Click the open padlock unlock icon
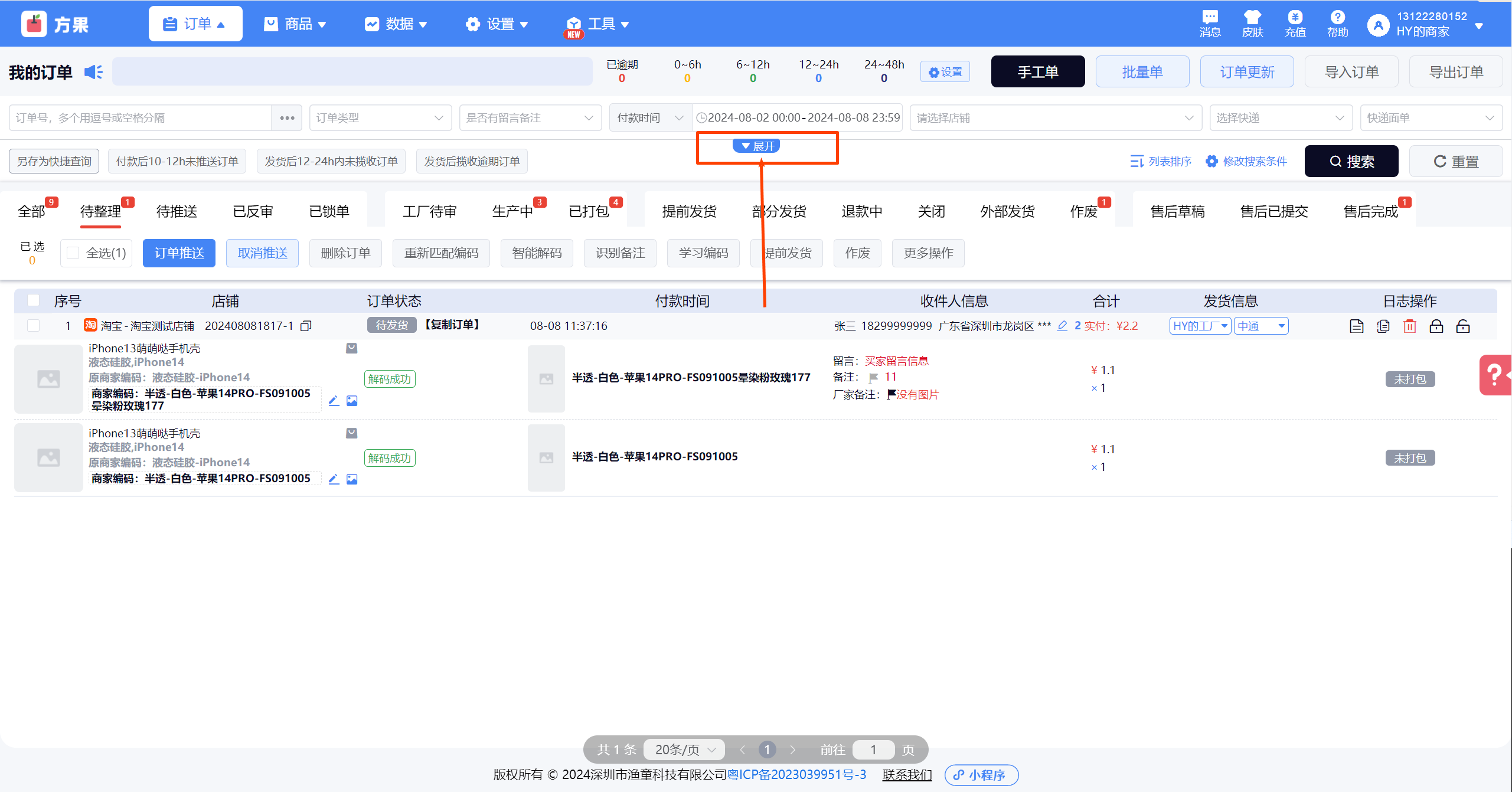 1462,326
